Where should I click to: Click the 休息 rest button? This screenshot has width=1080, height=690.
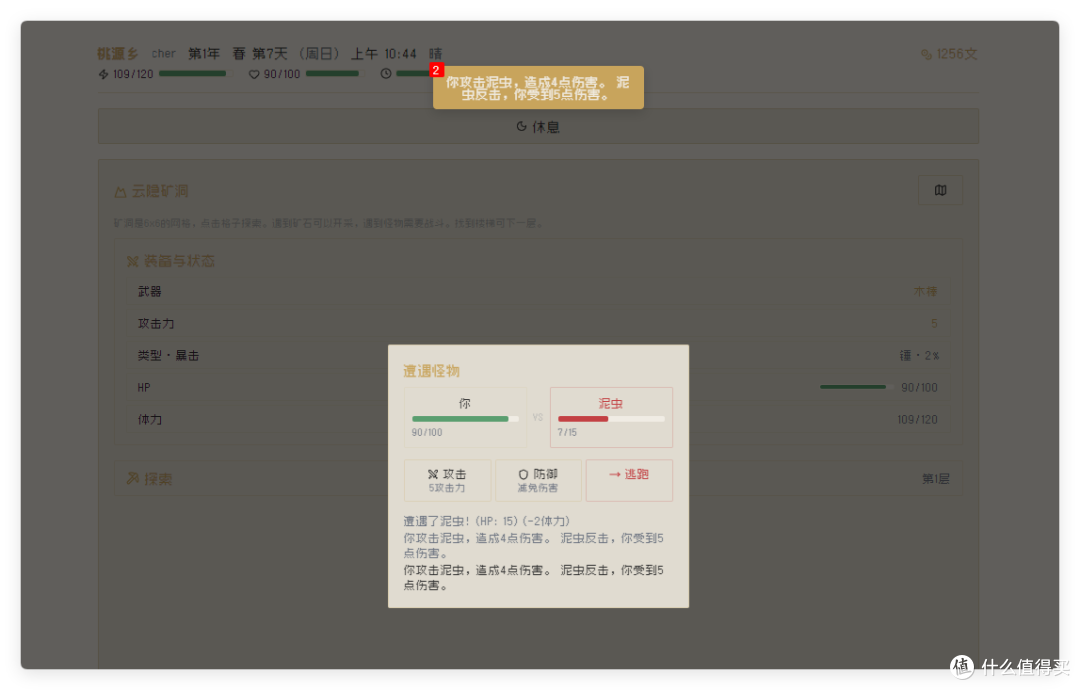[538, 127]
